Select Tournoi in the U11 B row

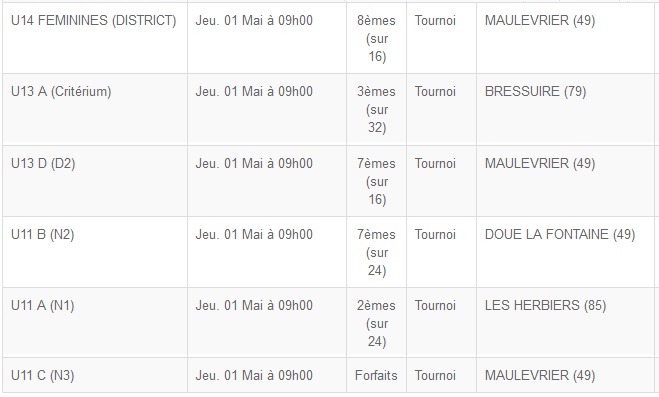coord(435,234)
